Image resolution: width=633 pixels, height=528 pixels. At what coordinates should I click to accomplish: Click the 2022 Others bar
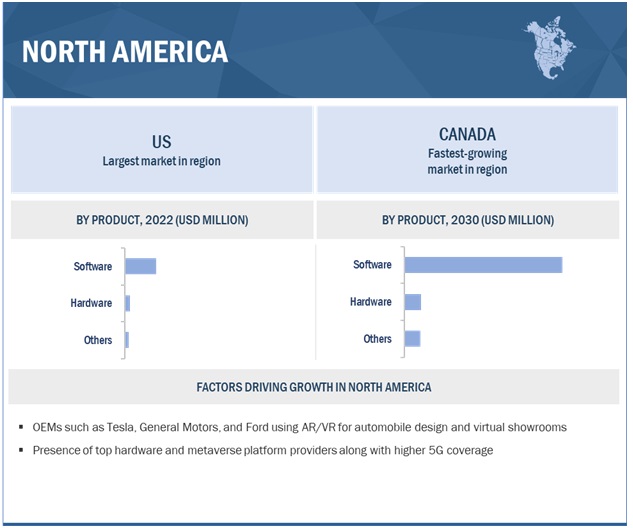[x=127, y=340]
